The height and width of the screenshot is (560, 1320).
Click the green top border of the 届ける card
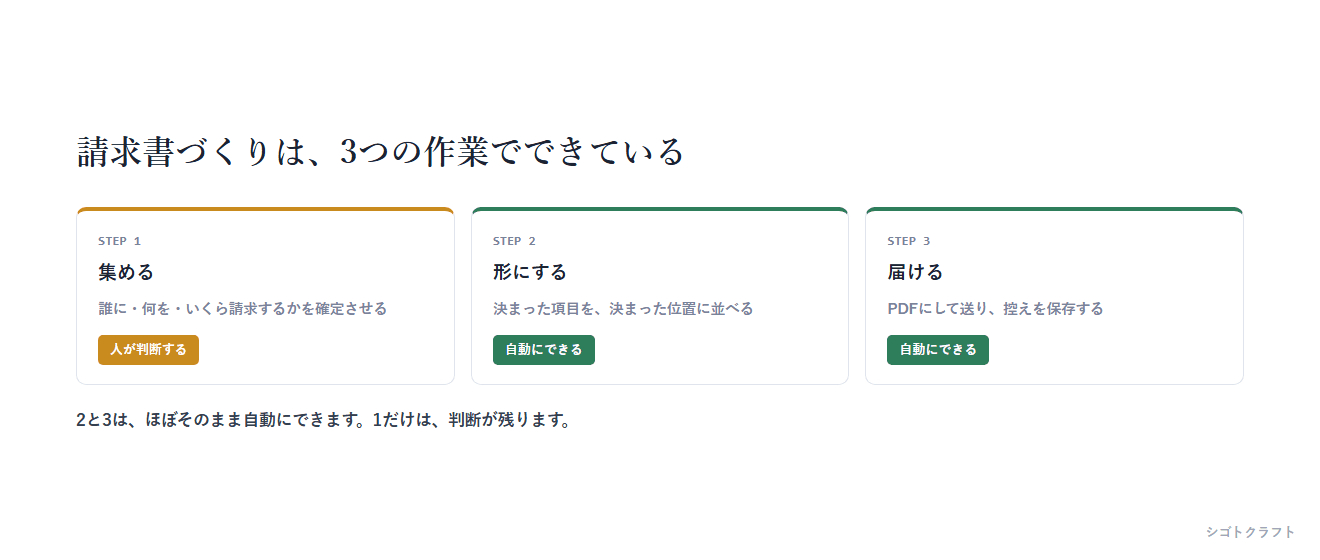click(1054, 209)
